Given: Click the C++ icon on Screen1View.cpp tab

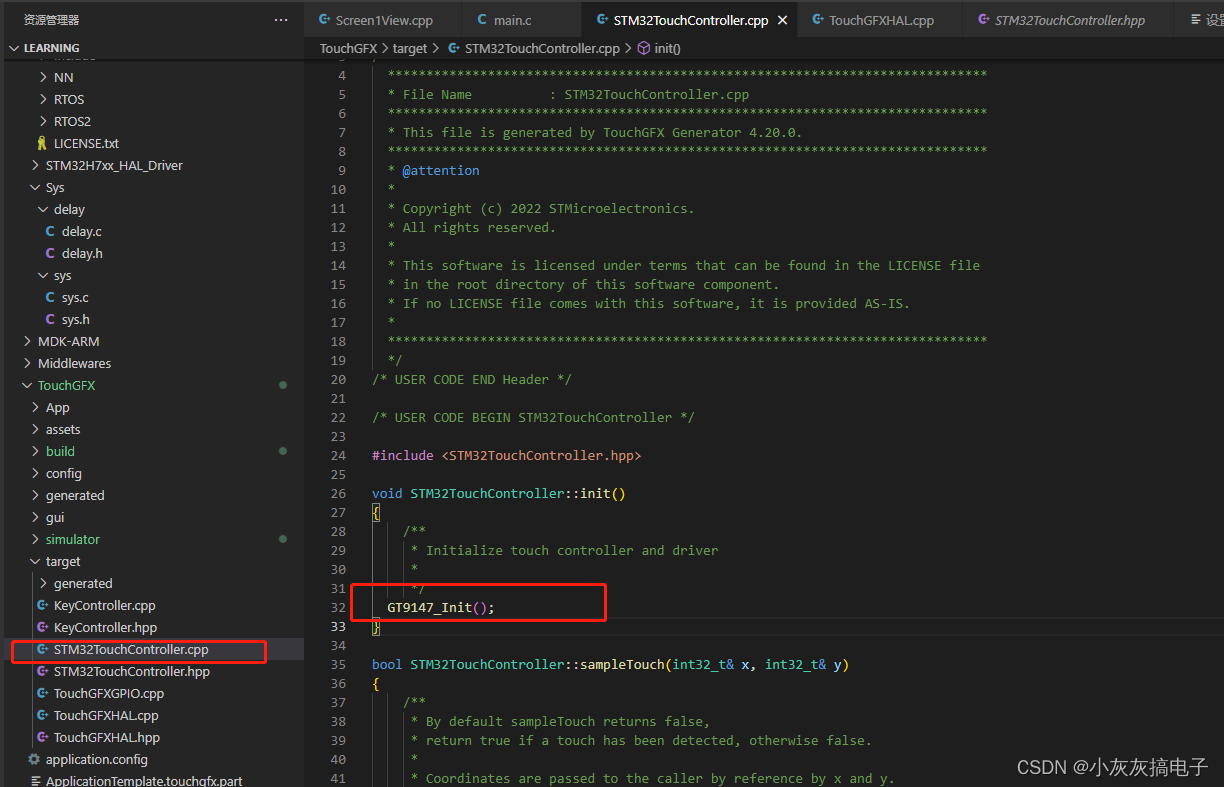Looking at the screenshot, I should click(x=324, y=20).
